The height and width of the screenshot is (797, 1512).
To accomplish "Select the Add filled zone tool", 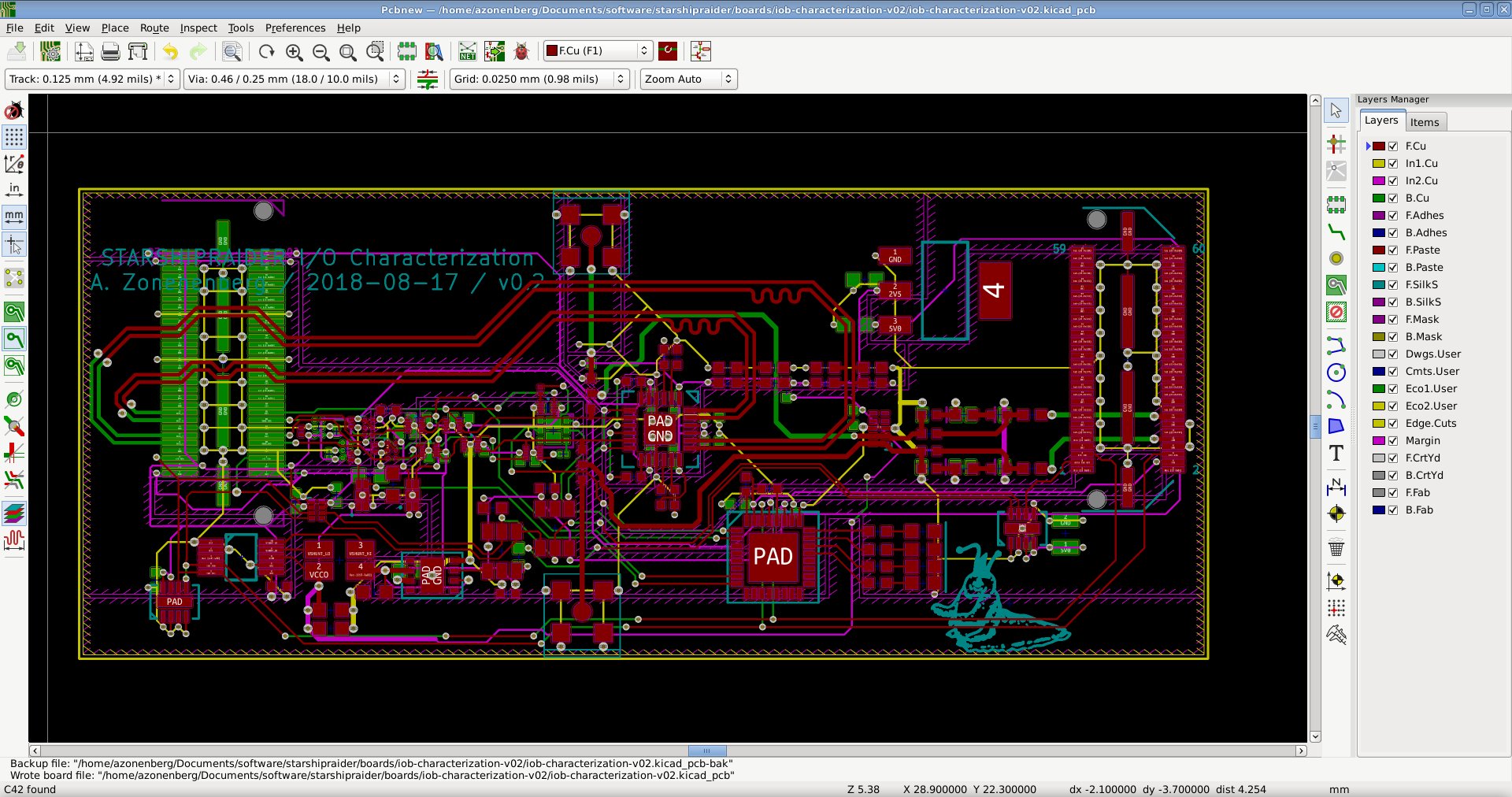I will tap(1336, 286).
